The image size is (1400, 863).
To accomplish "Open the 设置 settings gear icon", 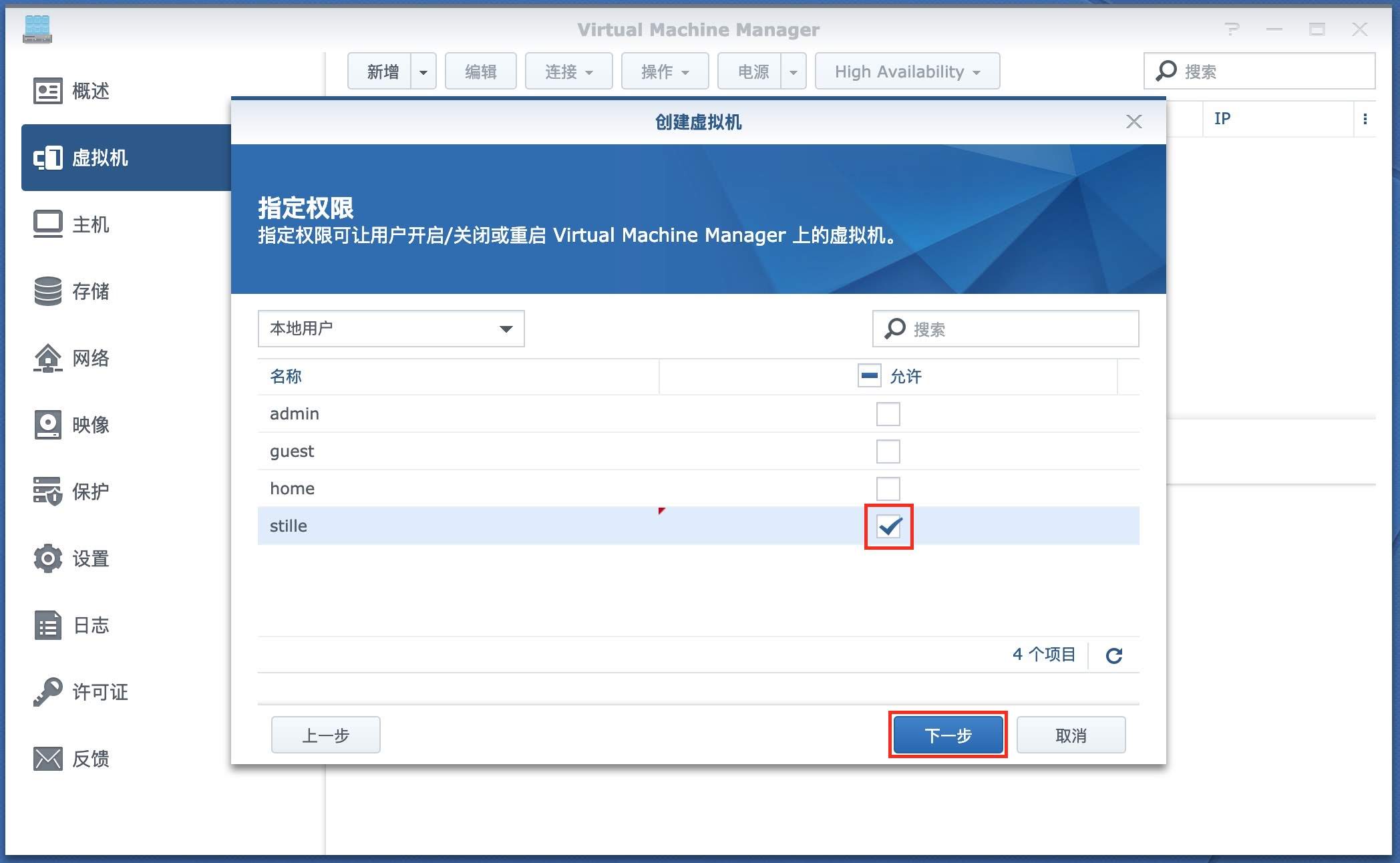I will (48, 558).
